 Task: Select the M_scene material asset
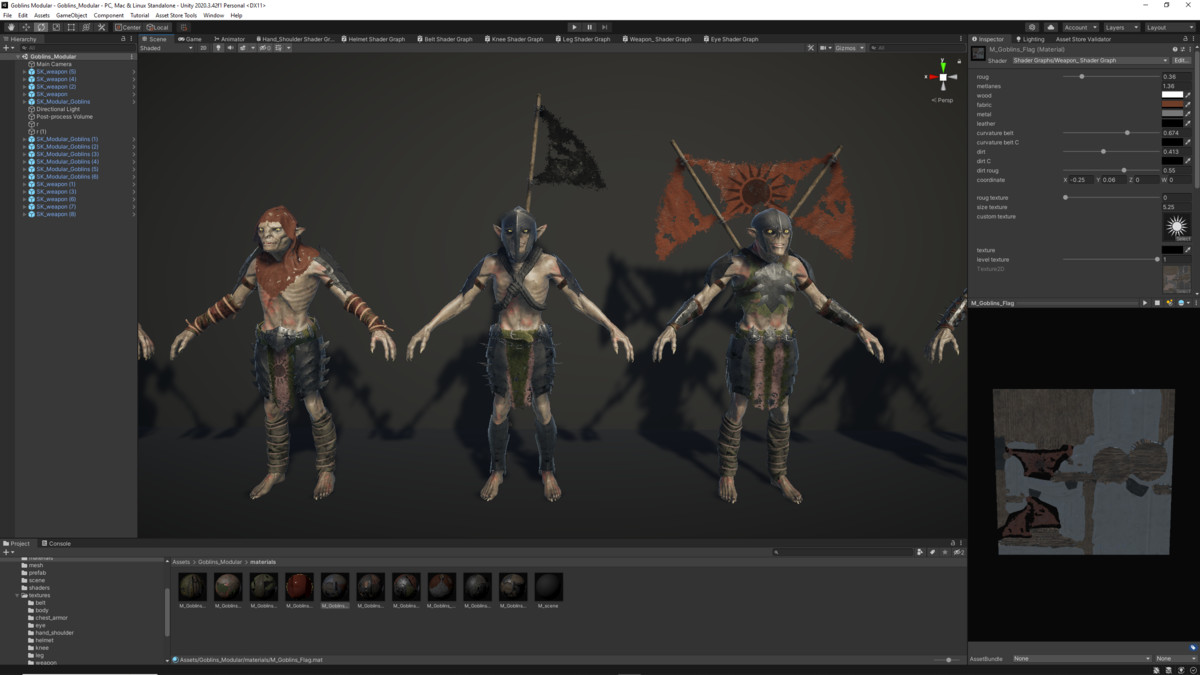tap(548, 590)
